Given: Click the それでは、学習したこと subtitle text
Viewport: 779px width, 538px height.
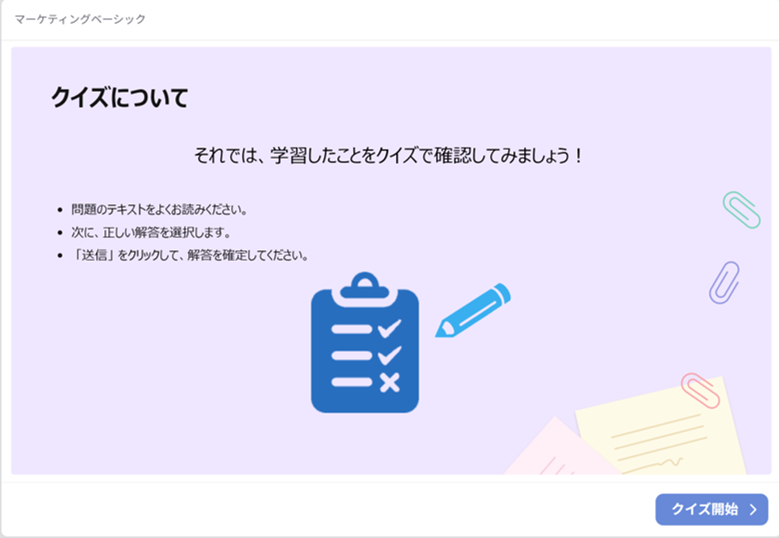Looking at the screenshot, I should 389,155.
